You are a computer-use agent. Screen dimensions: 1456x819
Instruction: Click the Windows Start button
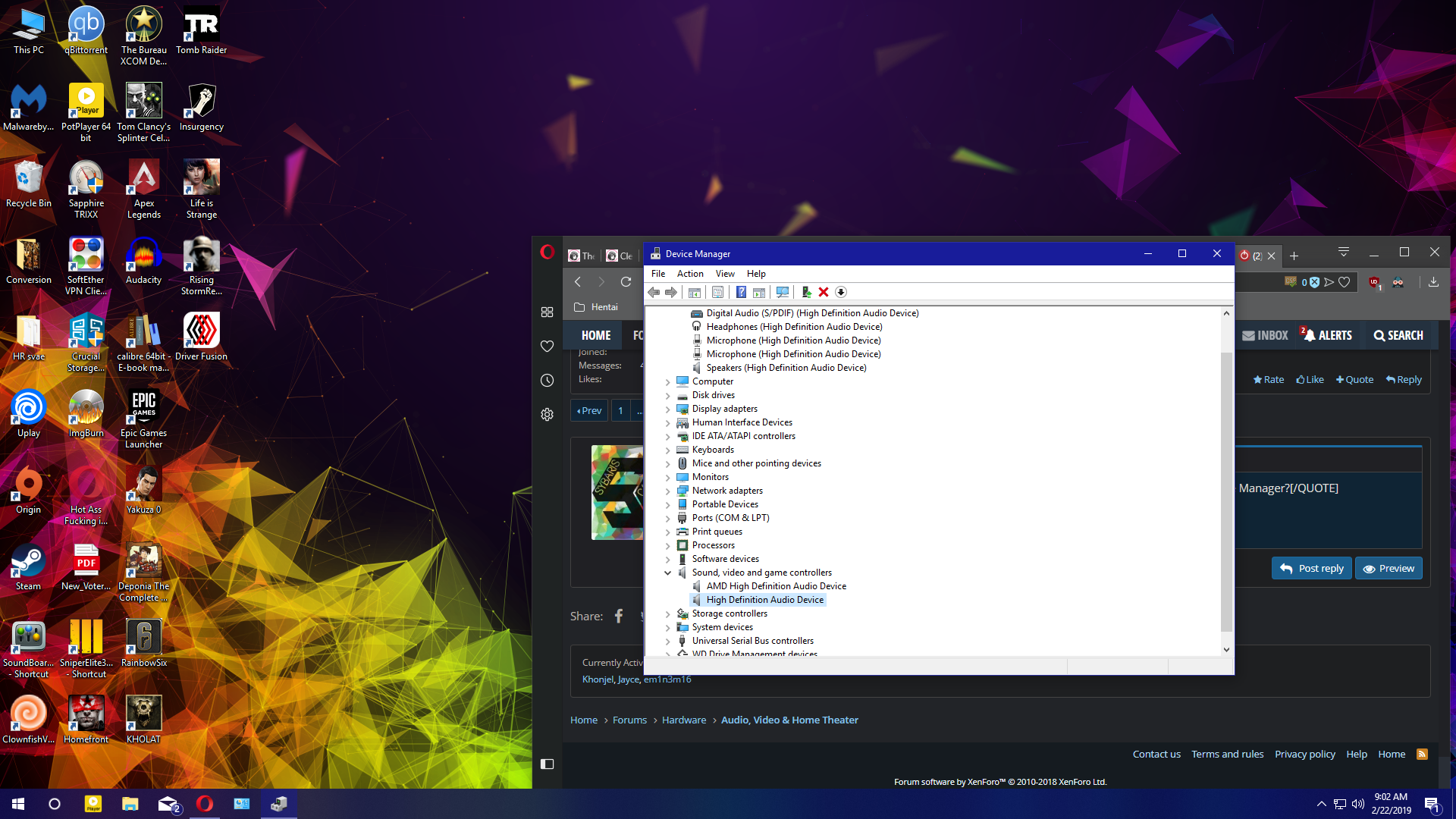[x=18, y=804]
